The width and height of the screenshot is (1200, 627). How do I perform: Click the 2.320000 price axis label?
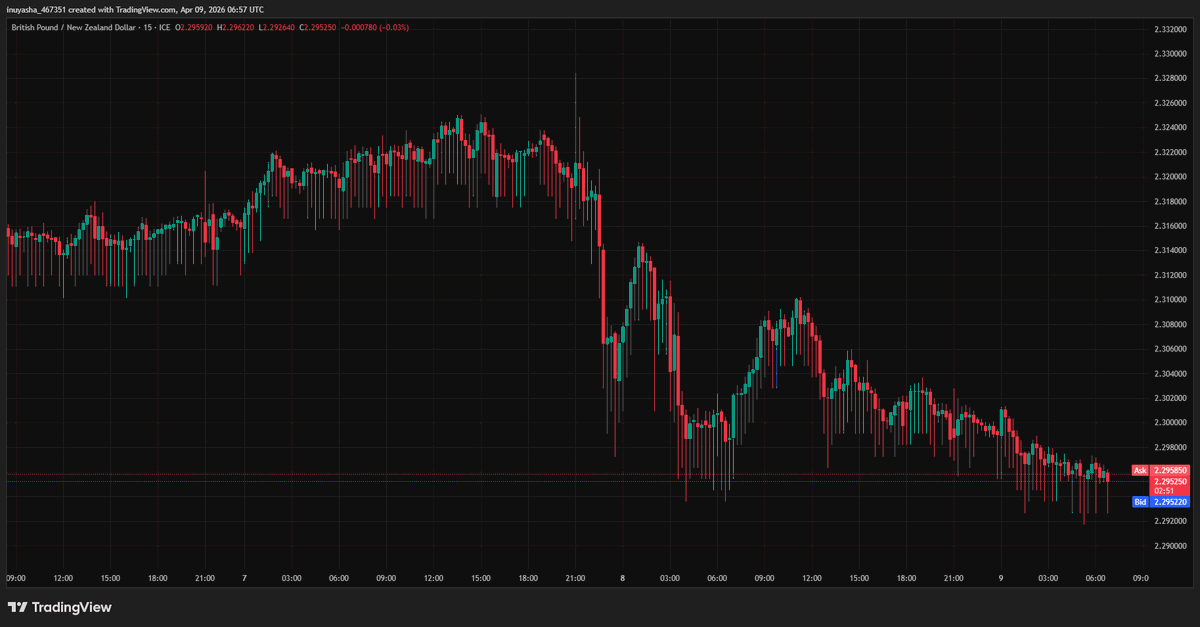coord(1169,177)
